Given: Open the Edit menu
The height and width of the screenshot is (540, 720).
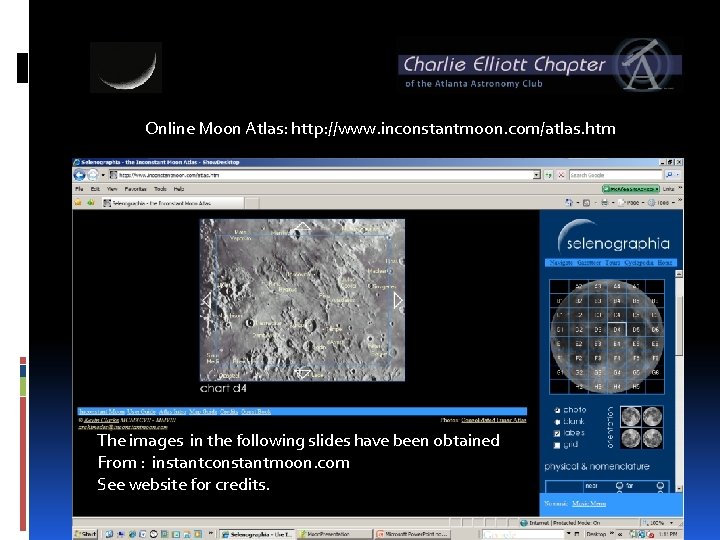Looking at the screenshot, I should pos(95,189).
